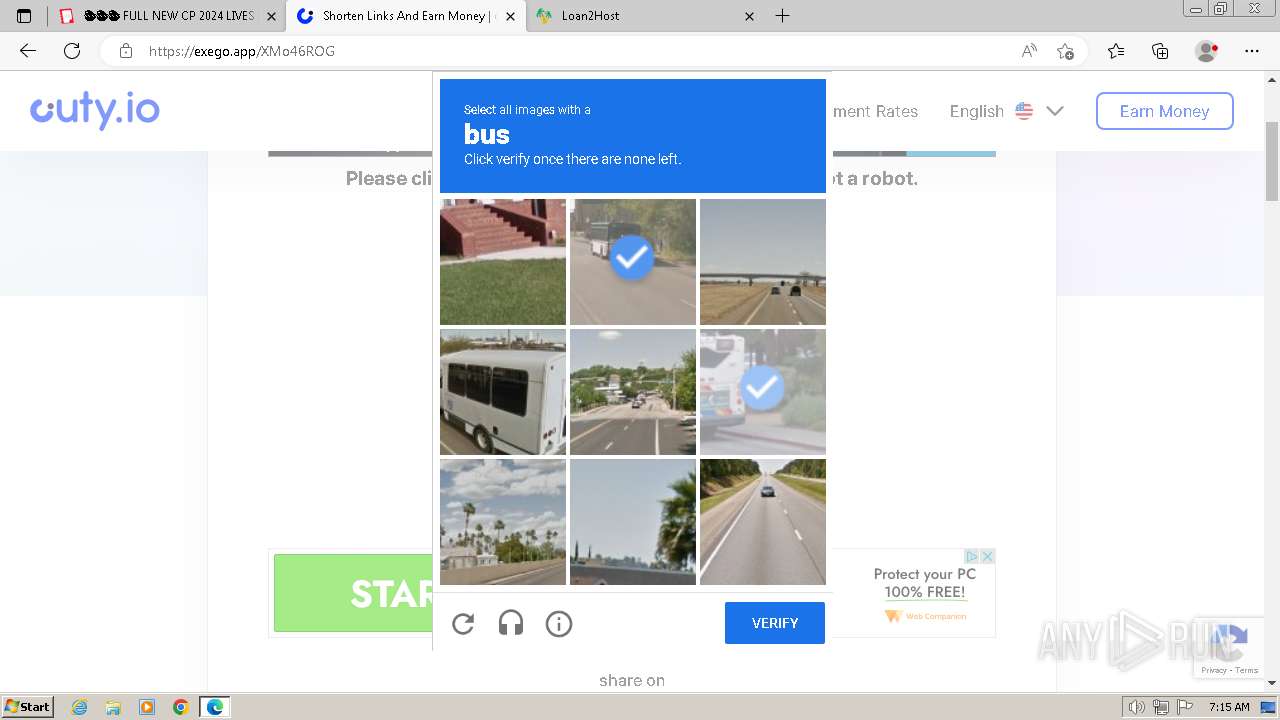The width and height of the screenshot is (1280, 720).
Task: Open the Collections icon
Action: coord(1160,51)
